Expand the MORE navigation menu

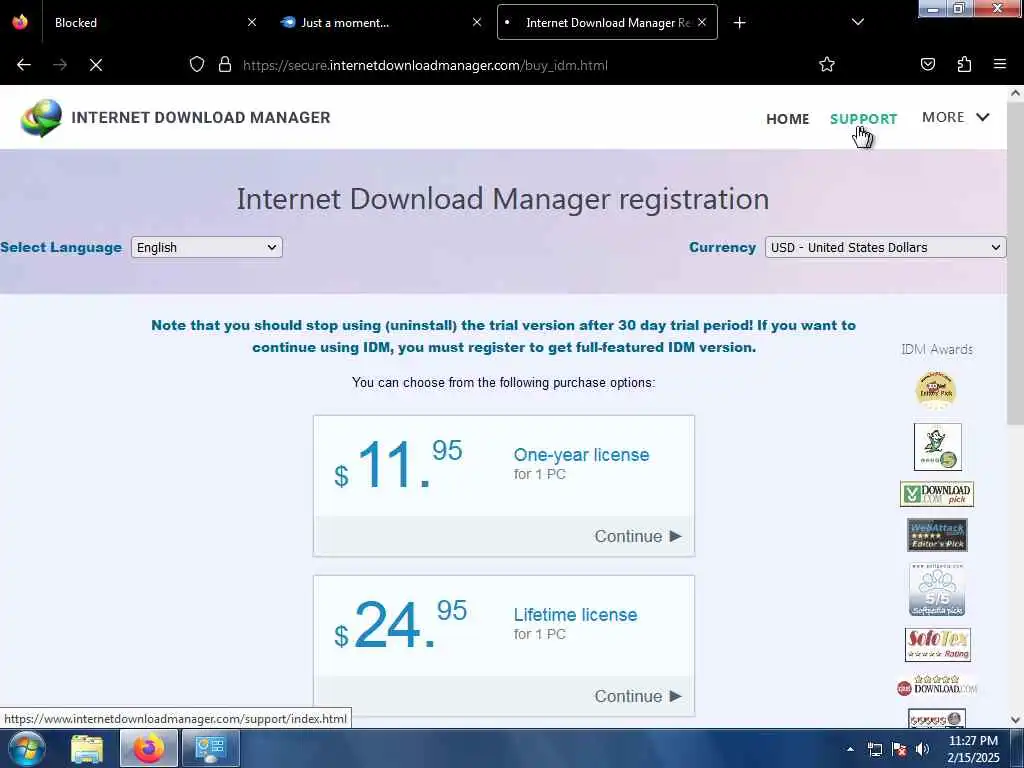(x=955, y=118)
